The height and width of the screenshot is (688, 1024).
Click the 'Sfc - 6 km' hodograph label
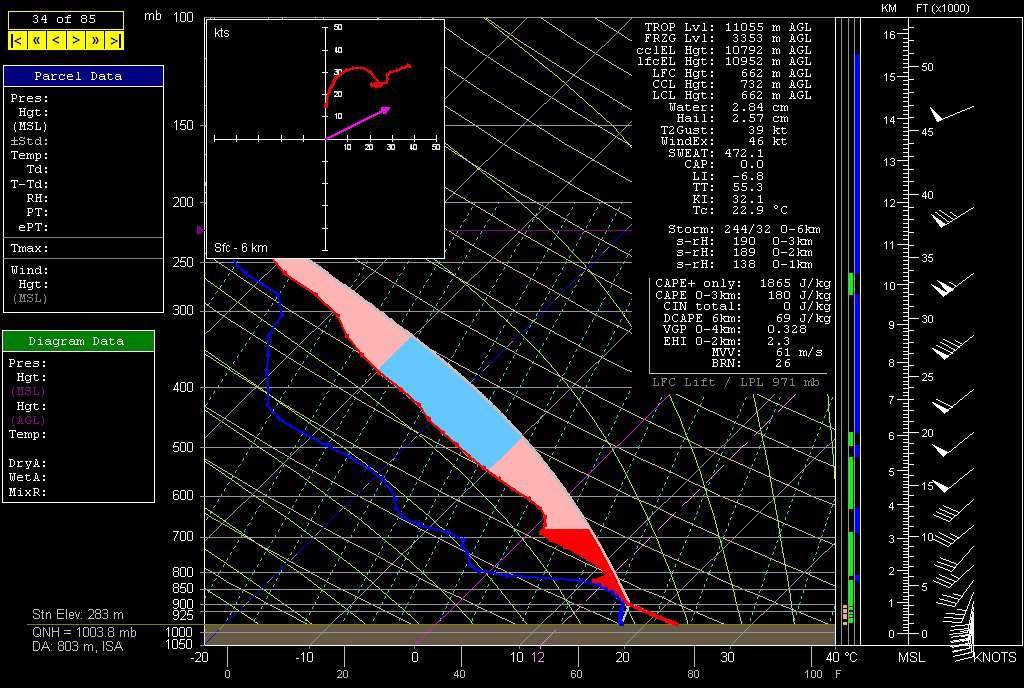(x=240, y=247)
